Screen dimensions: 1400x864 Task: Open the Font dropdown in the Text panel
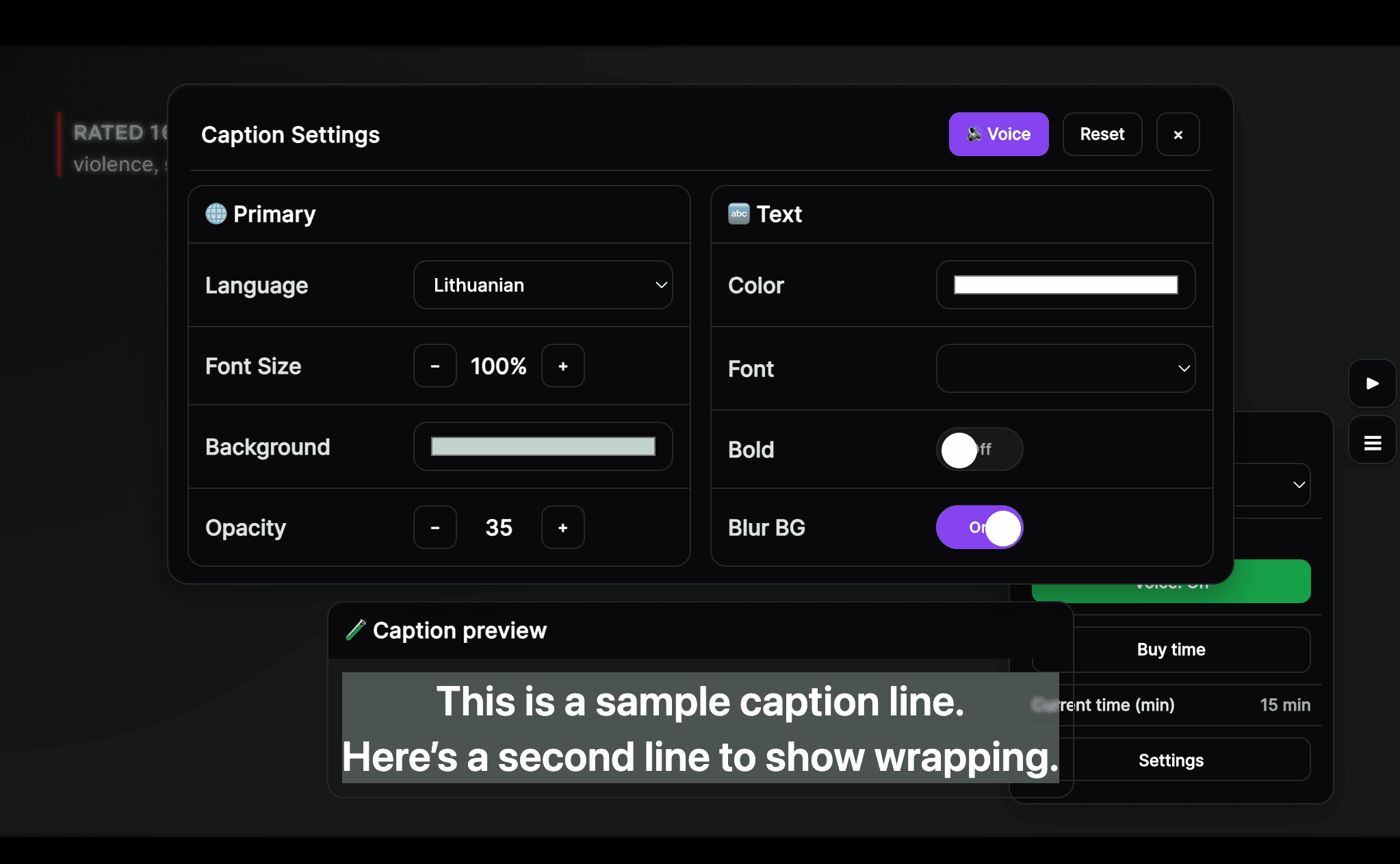click(x=1065, y=368)
